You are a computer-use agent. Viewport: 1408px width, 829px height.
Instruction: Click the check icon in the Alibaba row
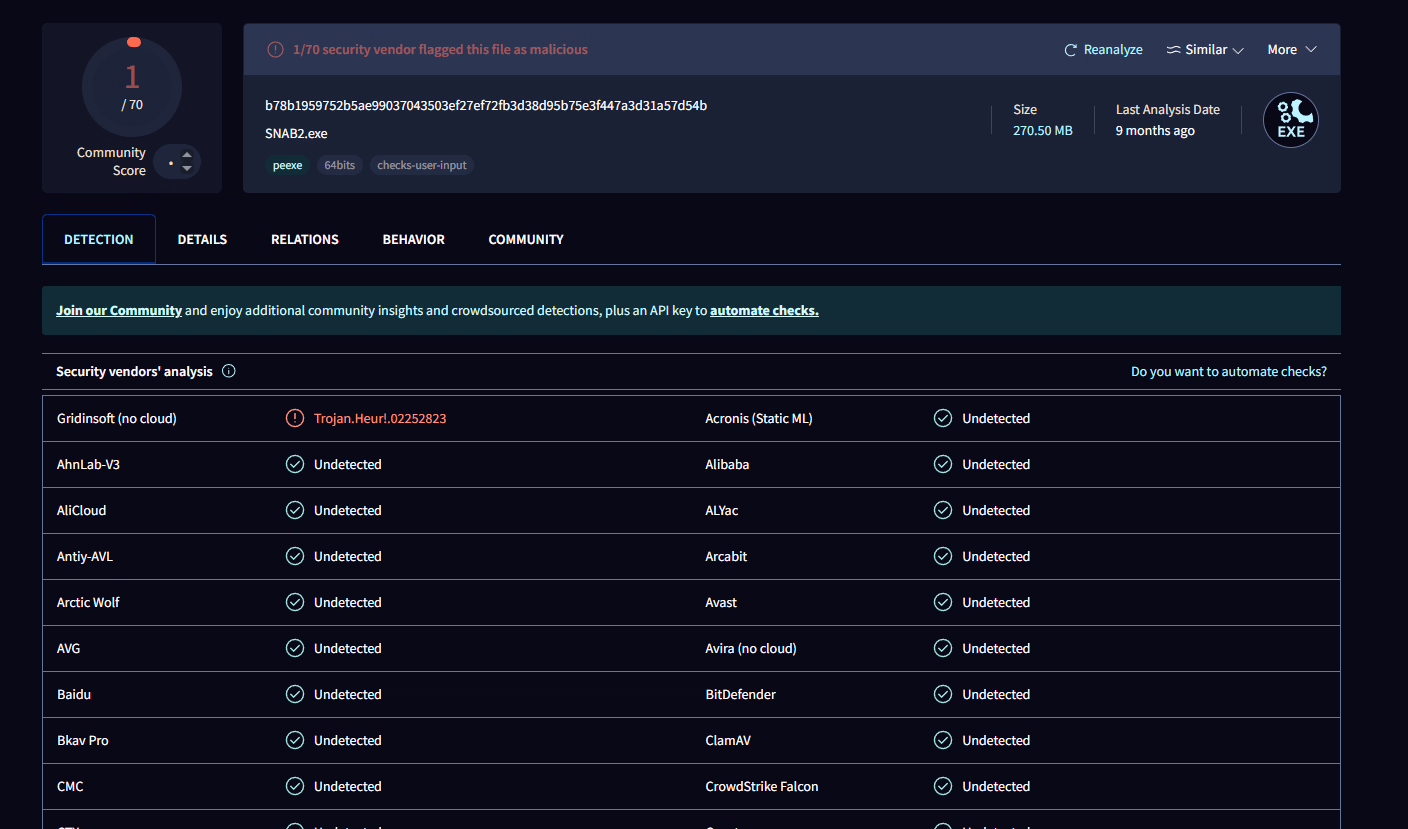(x=943, y=464)
